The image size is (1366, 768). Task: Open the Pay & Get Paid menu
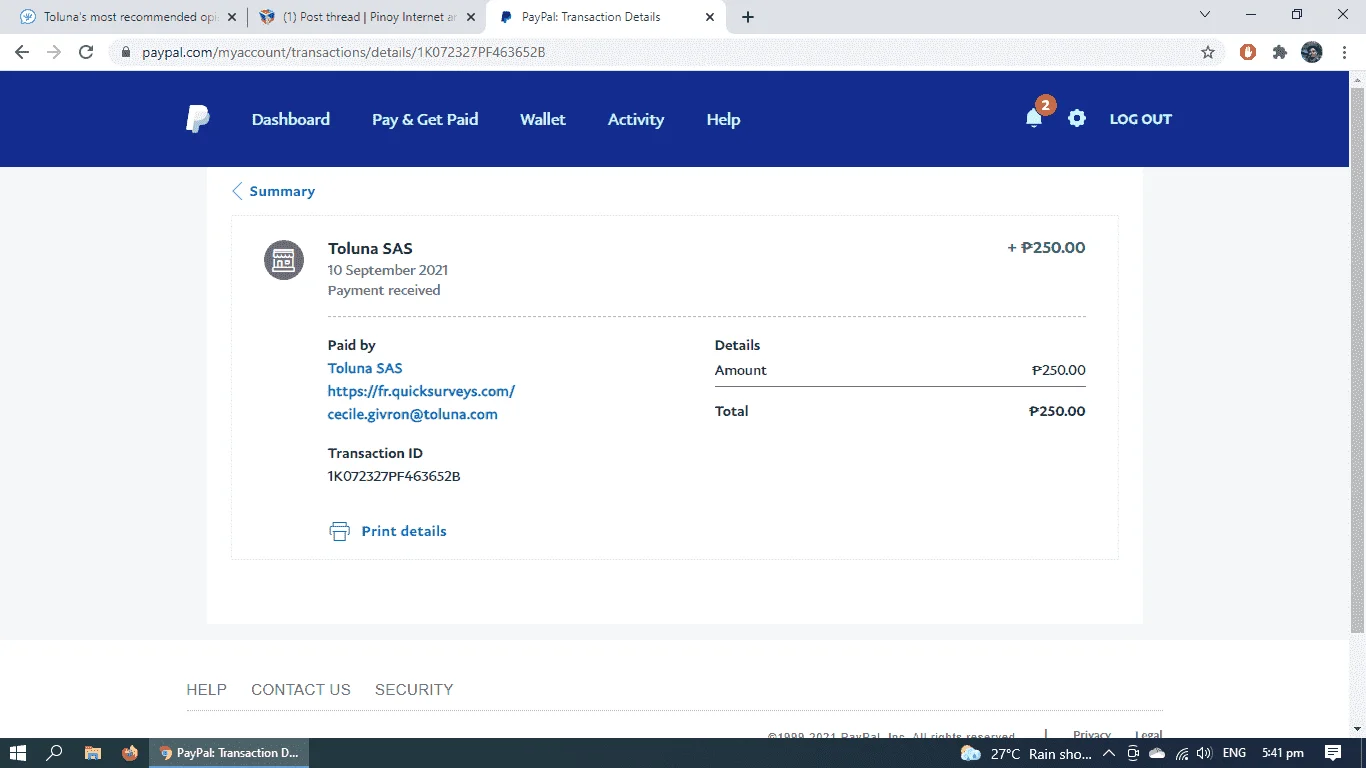click(x=425, y=119)
